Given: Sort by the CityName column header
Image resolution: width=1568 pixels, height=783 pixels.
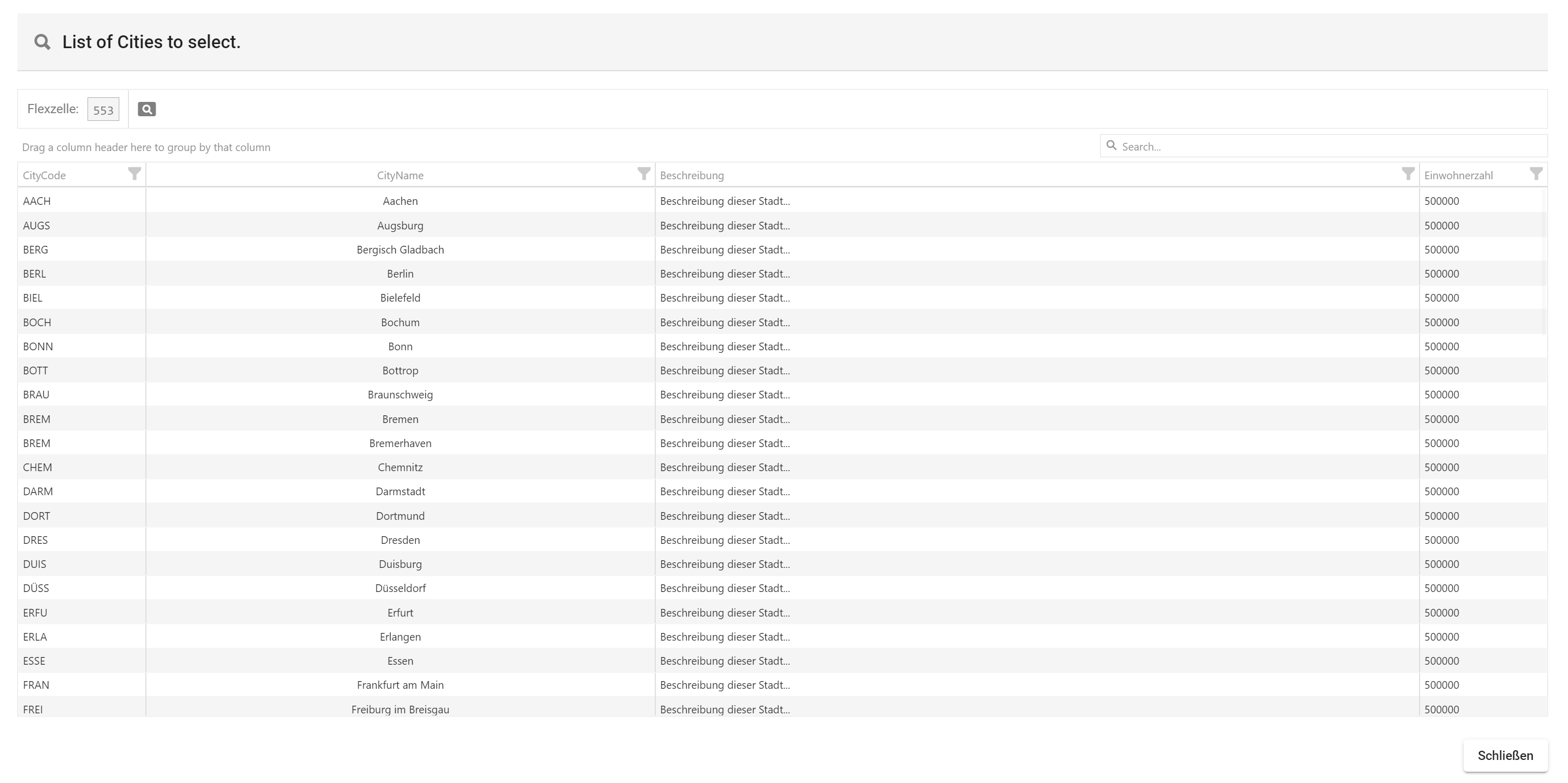Looking at the screenshot, I should 400,175.
